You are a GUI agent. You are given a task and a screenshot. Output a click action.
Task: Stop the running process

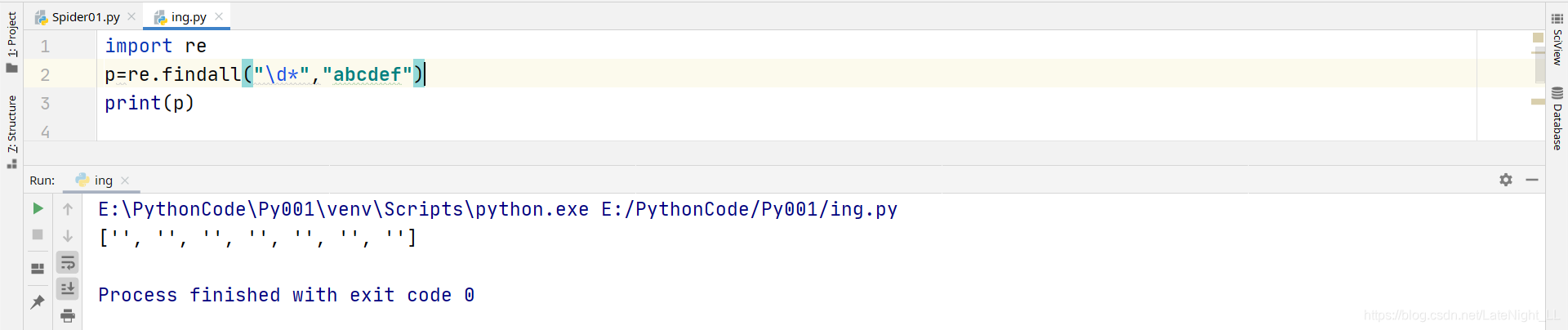[38, 234]
